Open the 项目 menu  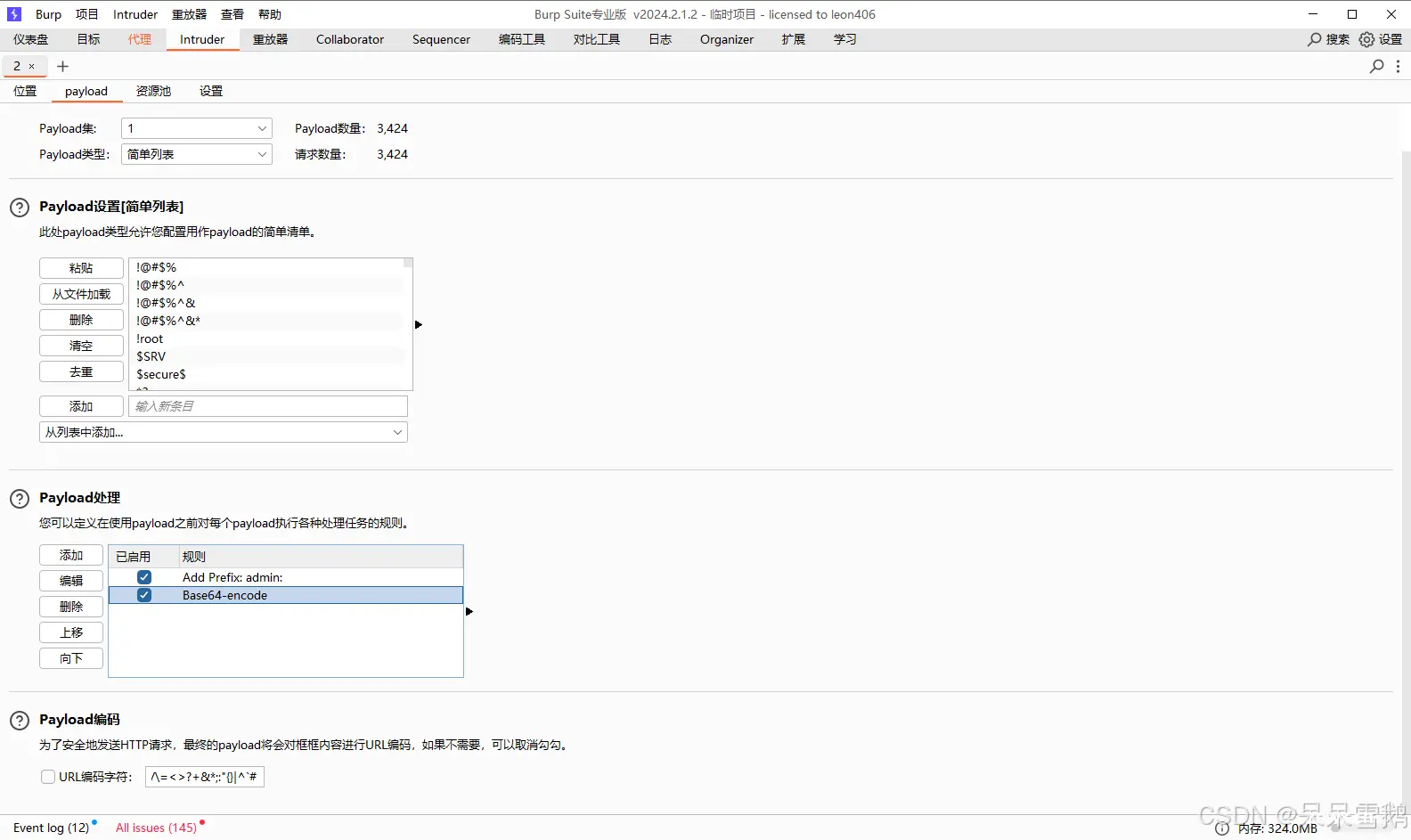tap(87, 14)
